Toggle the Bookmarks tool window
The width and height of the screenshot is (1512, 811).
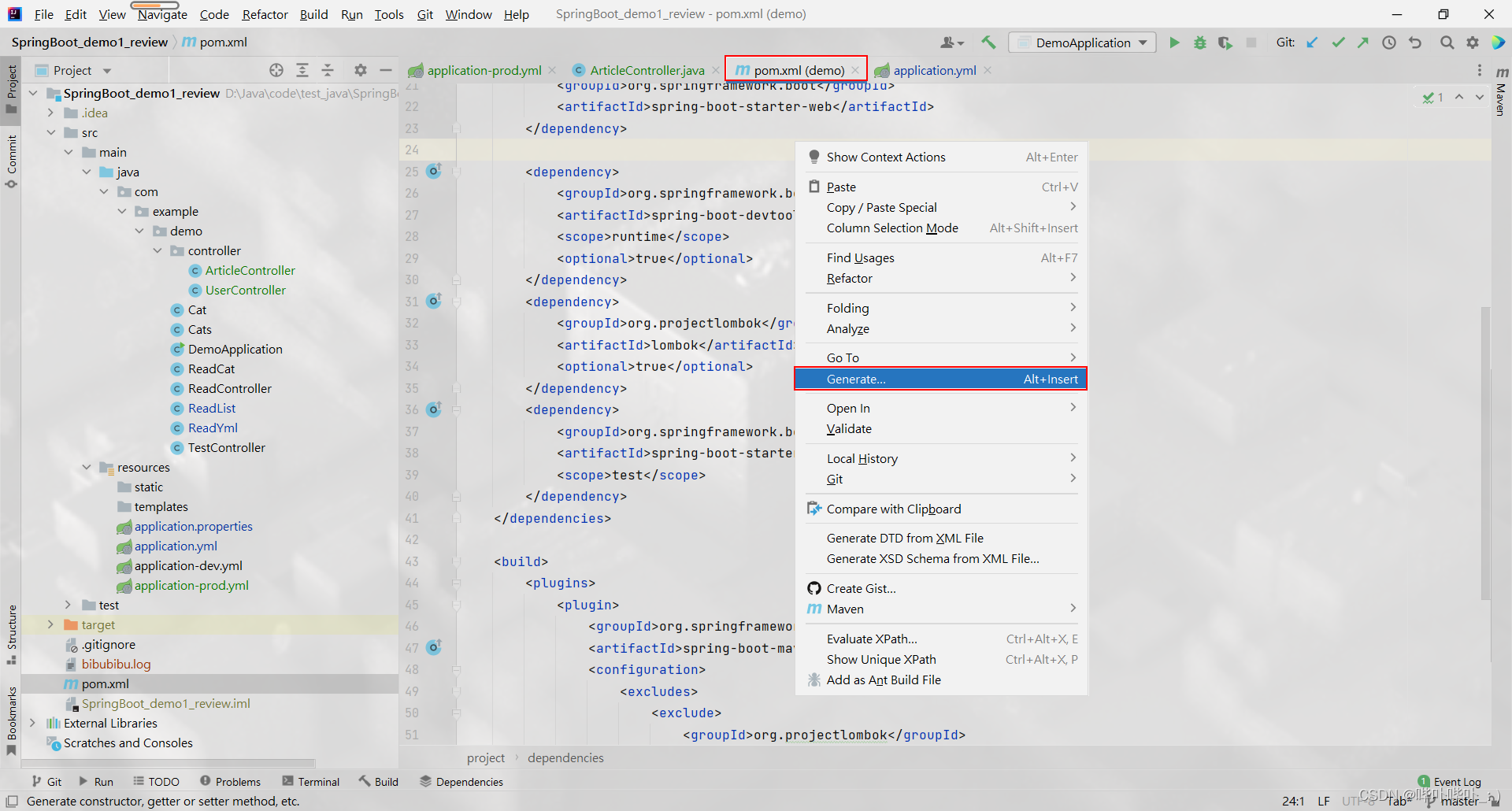coord(12,720)
